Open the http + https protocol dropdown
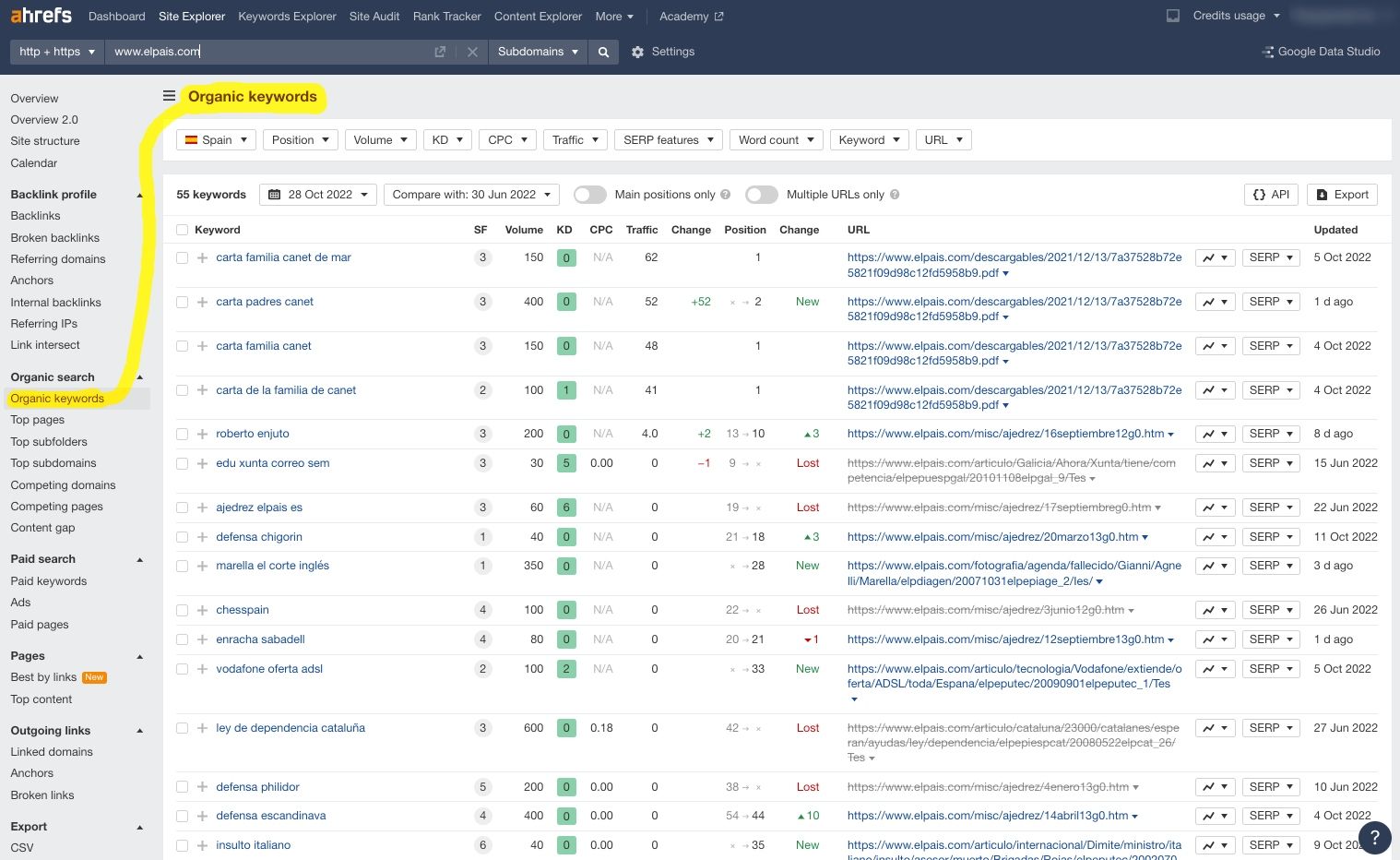Viewport: 1400px width, 860px height. [x=57, y=52]
